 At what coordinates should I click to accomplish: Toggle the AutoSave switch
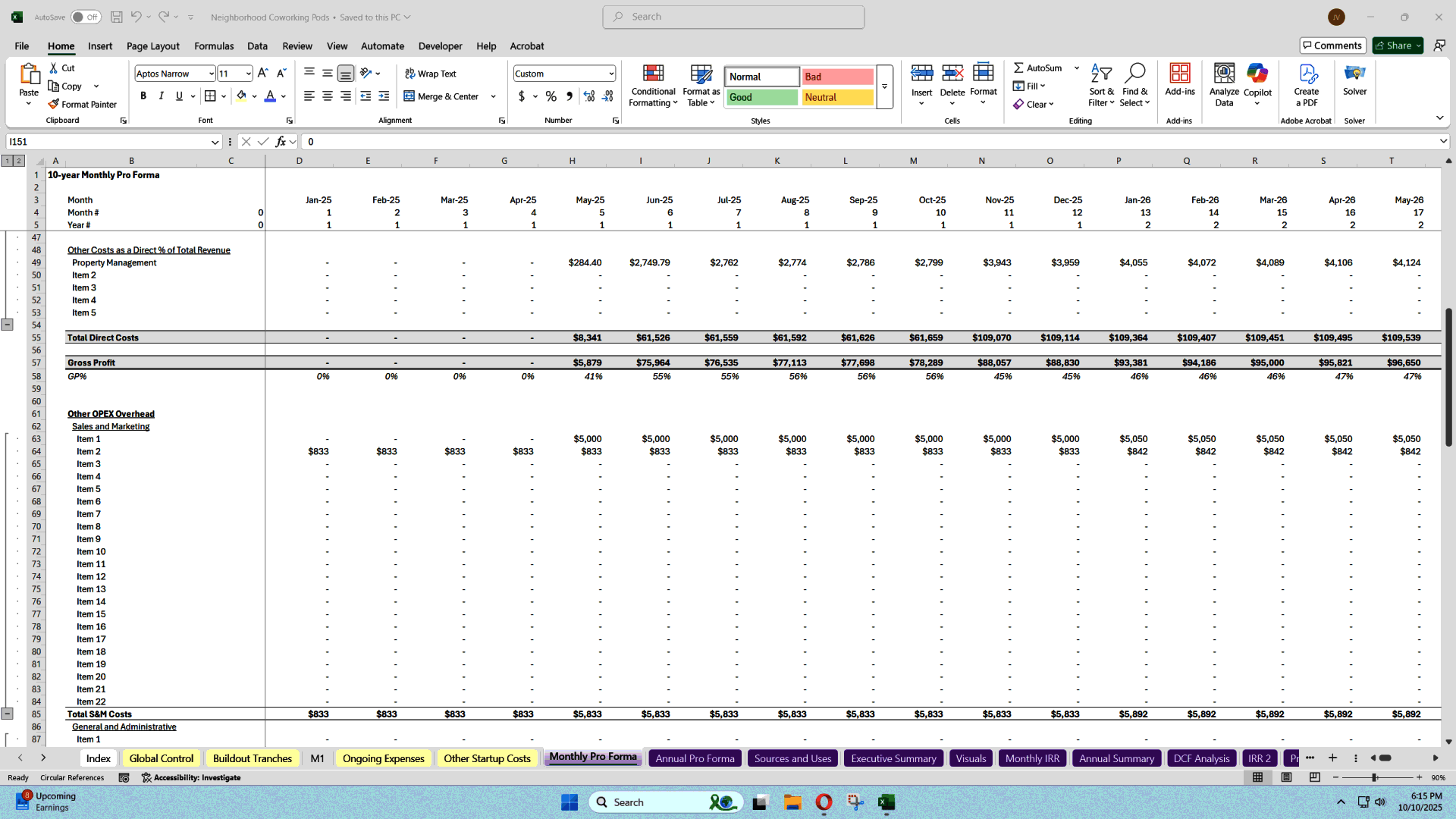tap(86, 17)
